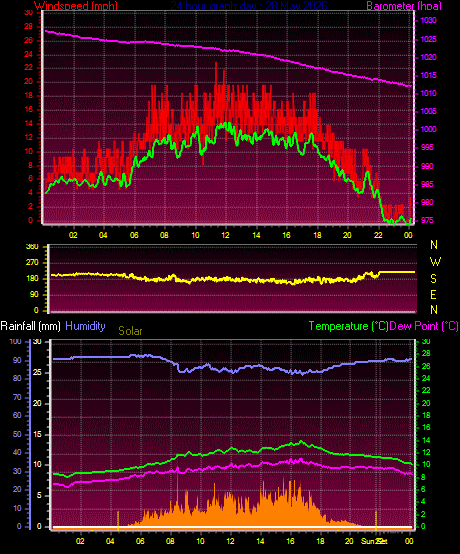Click the 'S' compass label beside the wind direction chart
The height and width of the screenshot is (554, 460).
[434, 278]
